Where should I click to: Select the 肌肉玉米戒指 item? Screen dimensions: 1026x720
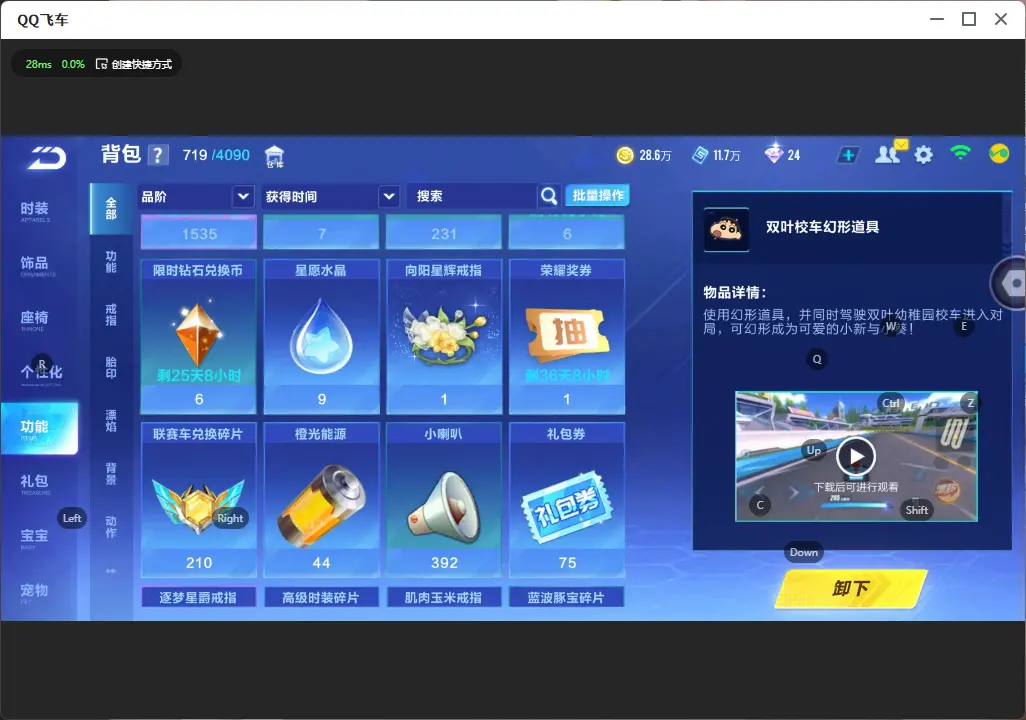tap(444, 598)
